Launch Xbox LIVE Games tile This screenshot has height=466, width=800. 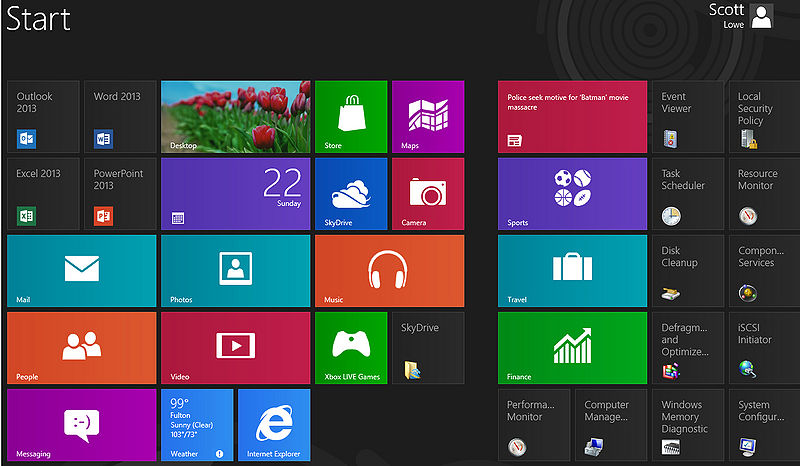350,348
